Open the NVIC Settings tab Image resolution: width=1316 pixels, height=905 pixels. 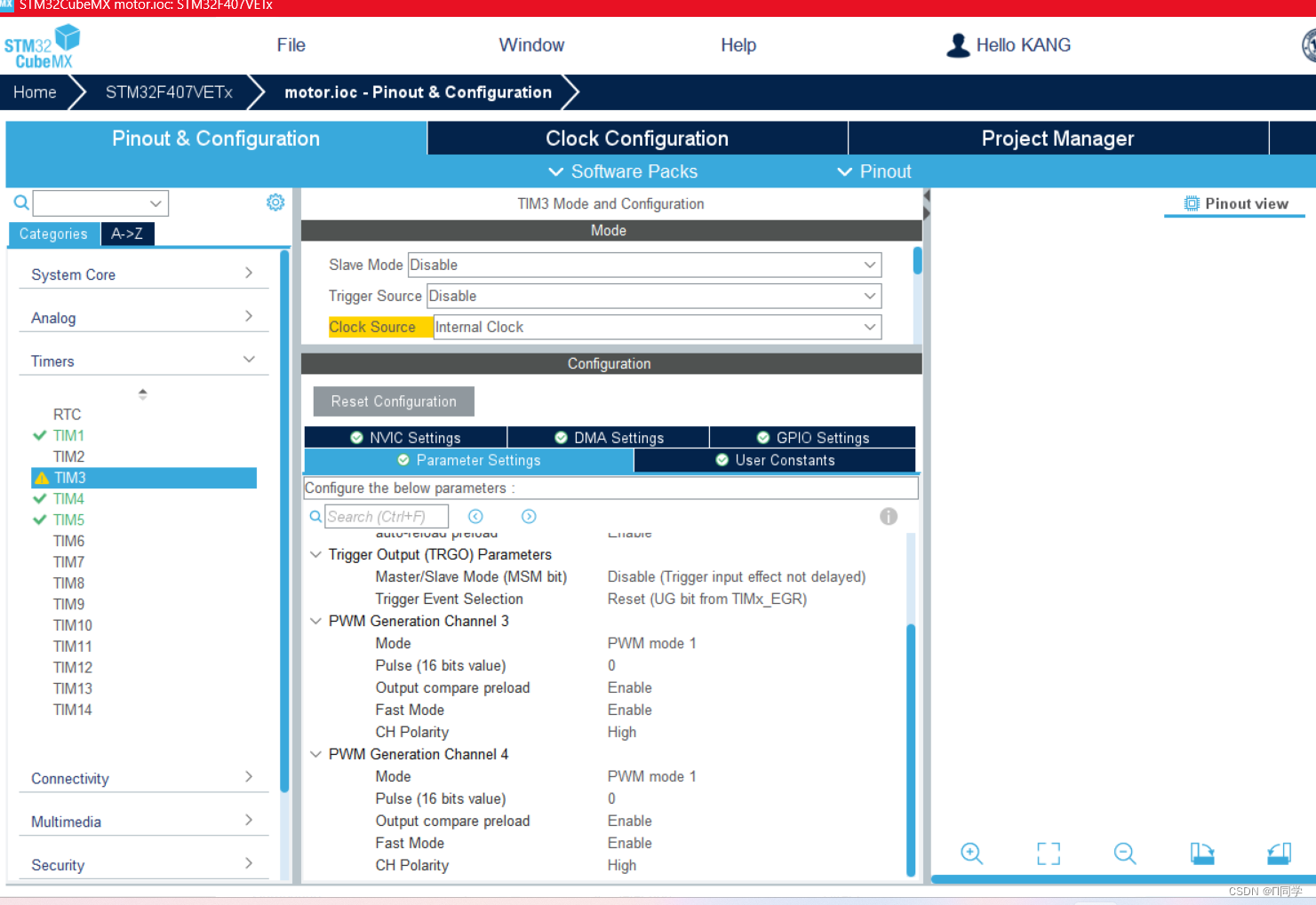[x=405, y=438]
